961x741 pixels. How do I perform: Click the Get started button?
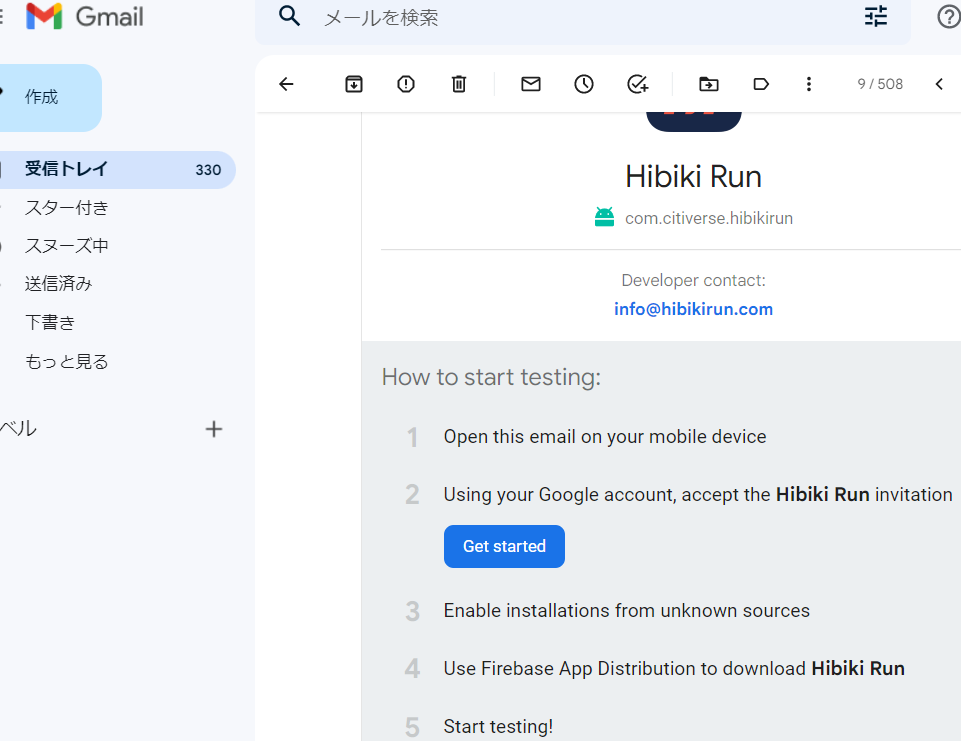coord(504,546)
